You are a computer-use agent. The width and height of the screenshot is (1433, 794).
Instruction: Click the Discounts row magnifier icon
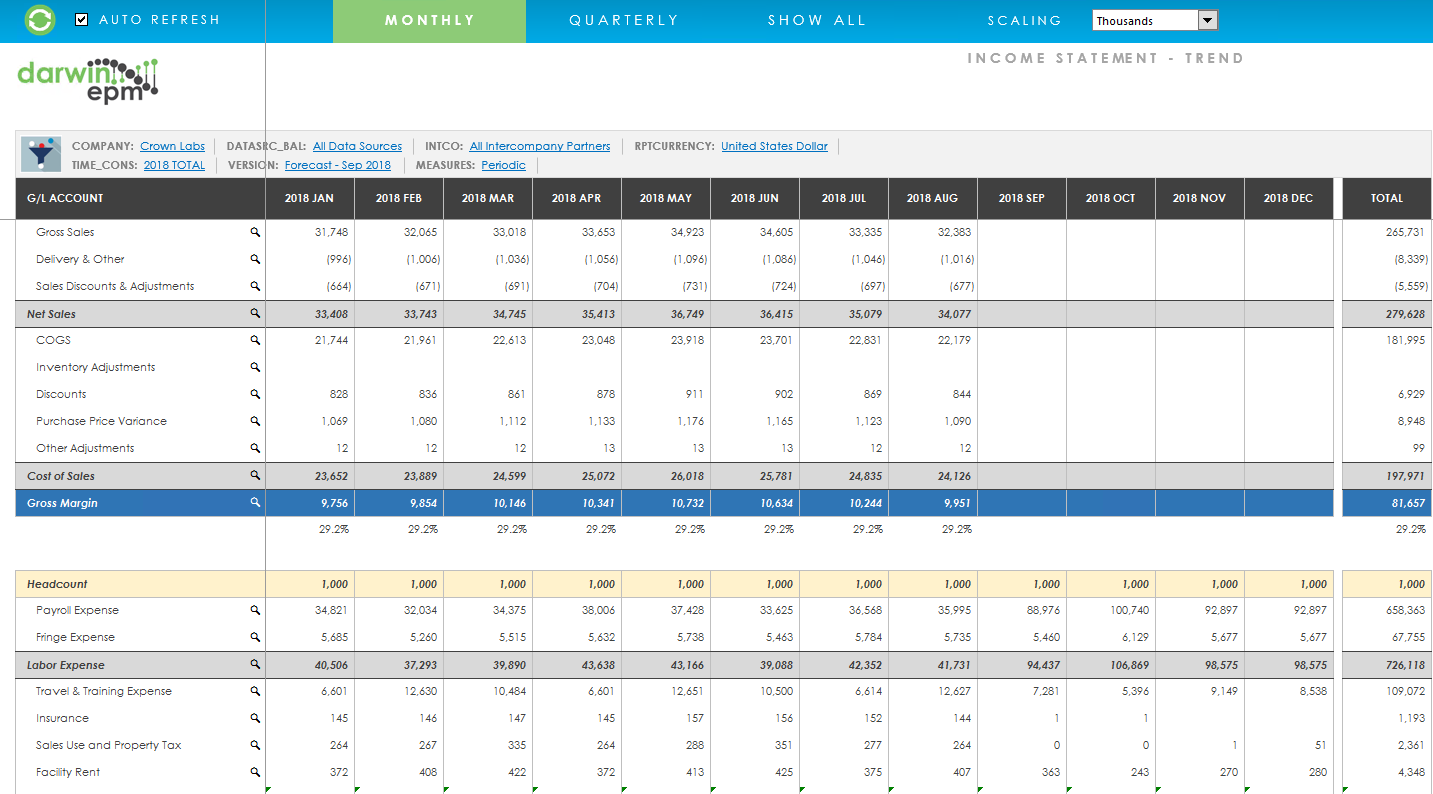coord(255,394)
